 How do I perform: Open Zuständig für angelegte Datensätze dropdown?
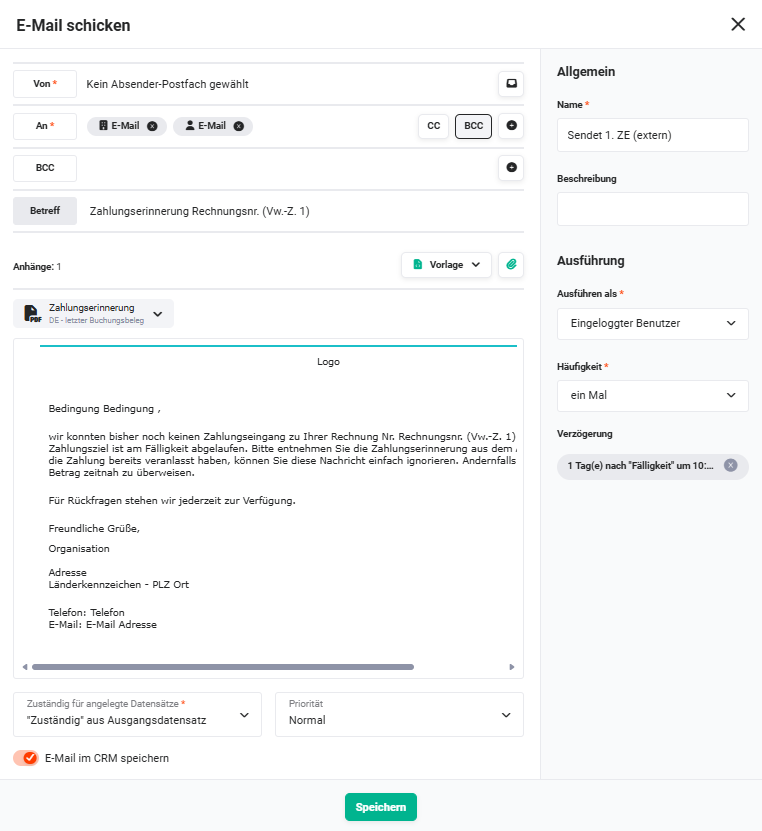tap(137, 714)
